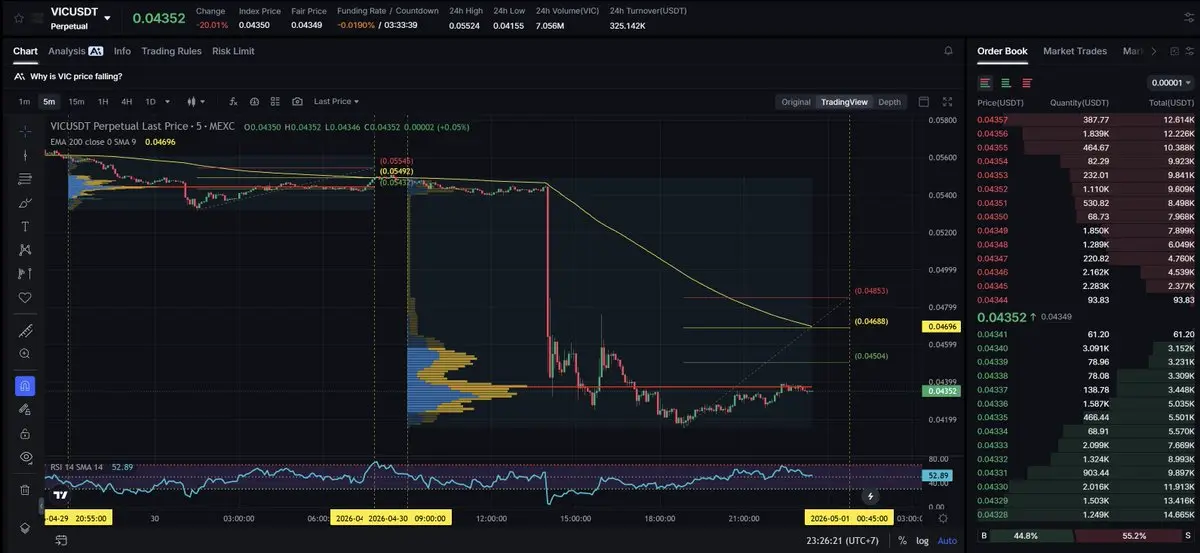Viewport: 1200px width, 553px height.
Task: Select the brush drawing tool
Action: [x=25, y=202]
